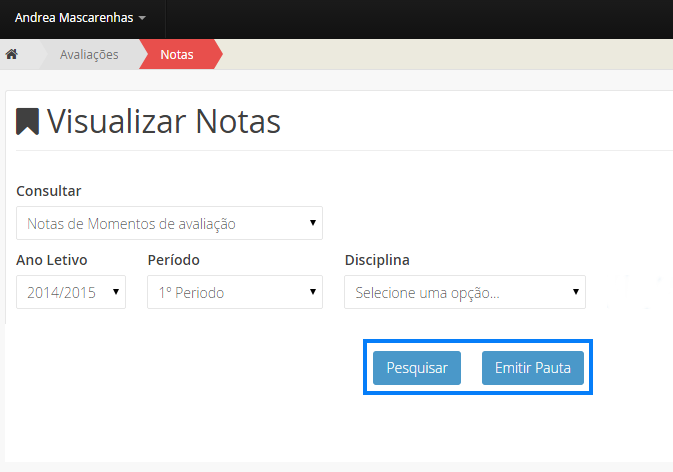Select 'Notas de Momentos de avaliação' text
This screenshot has width=673, height=472.
[x=131, y=224]
